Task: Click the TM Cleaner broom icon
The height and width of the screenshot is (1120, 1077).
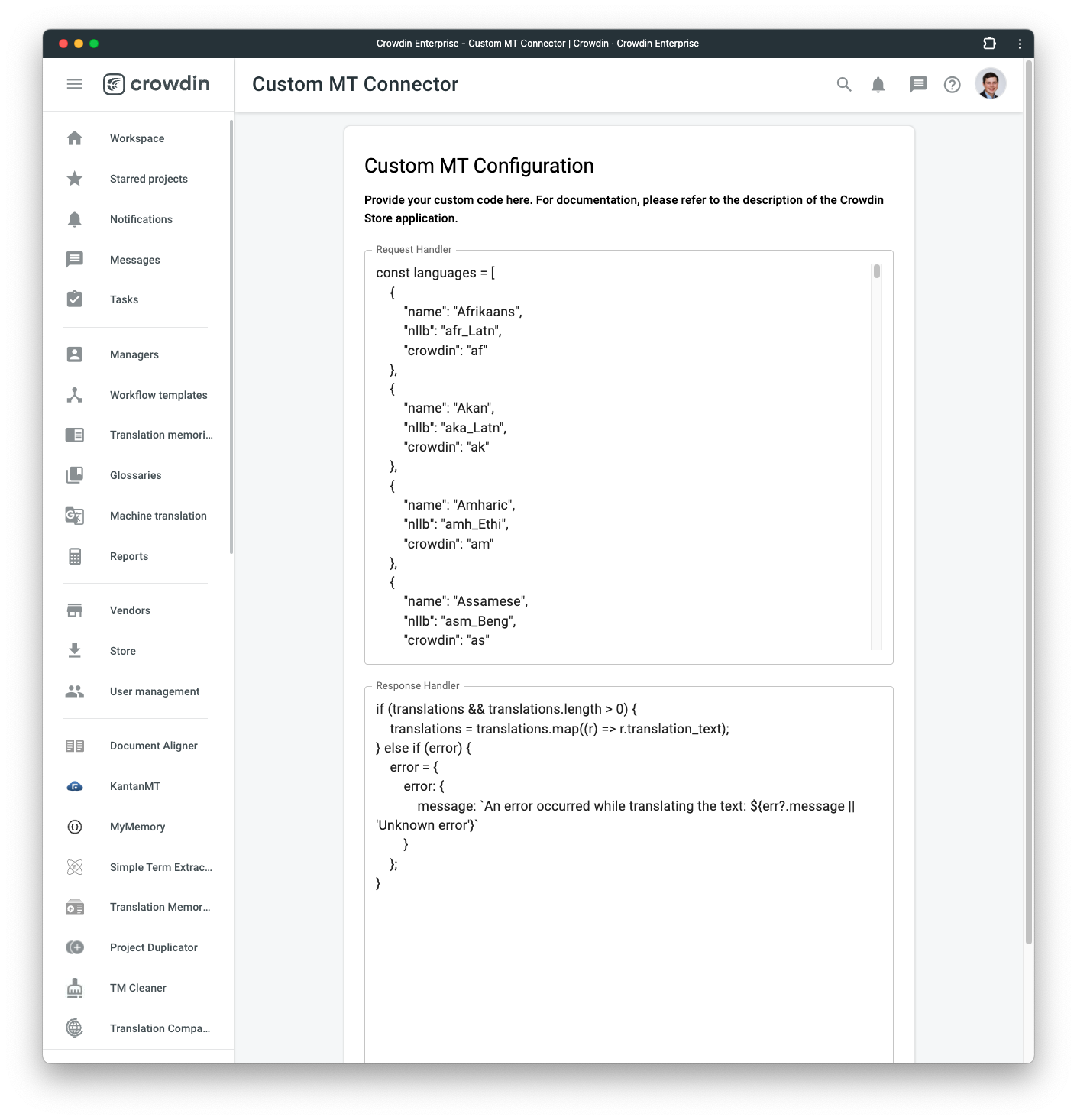Action: [x=75, y=988]
